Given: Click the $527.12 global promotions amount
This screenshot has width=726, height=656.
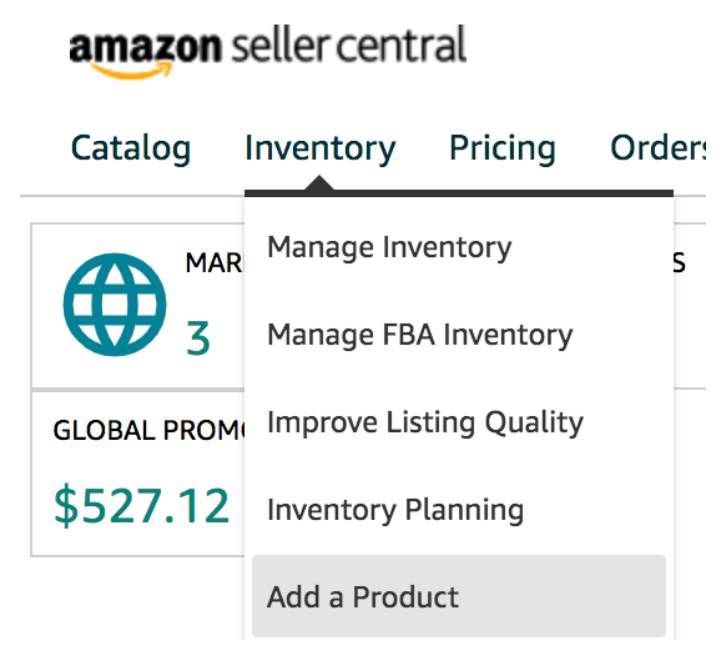Looking at the screenshot, I should 141,506.
